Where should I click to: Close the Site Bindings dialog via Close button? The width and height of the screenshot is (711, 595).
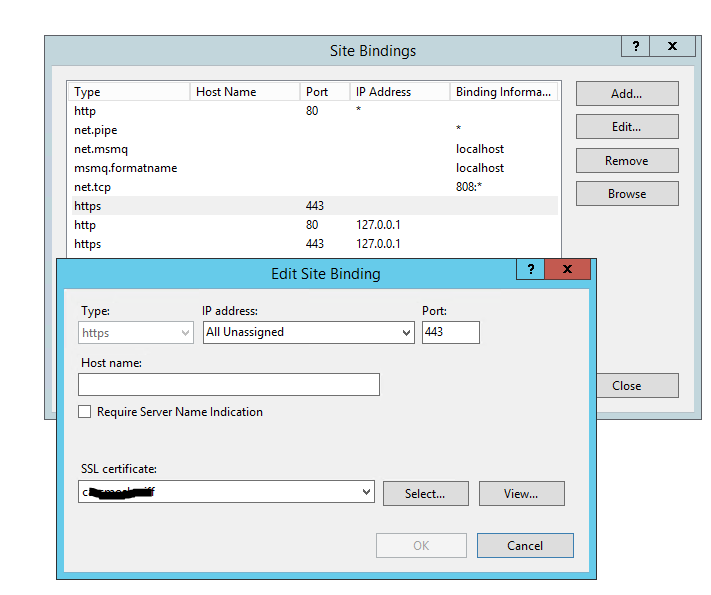click(x=627, y=386)
